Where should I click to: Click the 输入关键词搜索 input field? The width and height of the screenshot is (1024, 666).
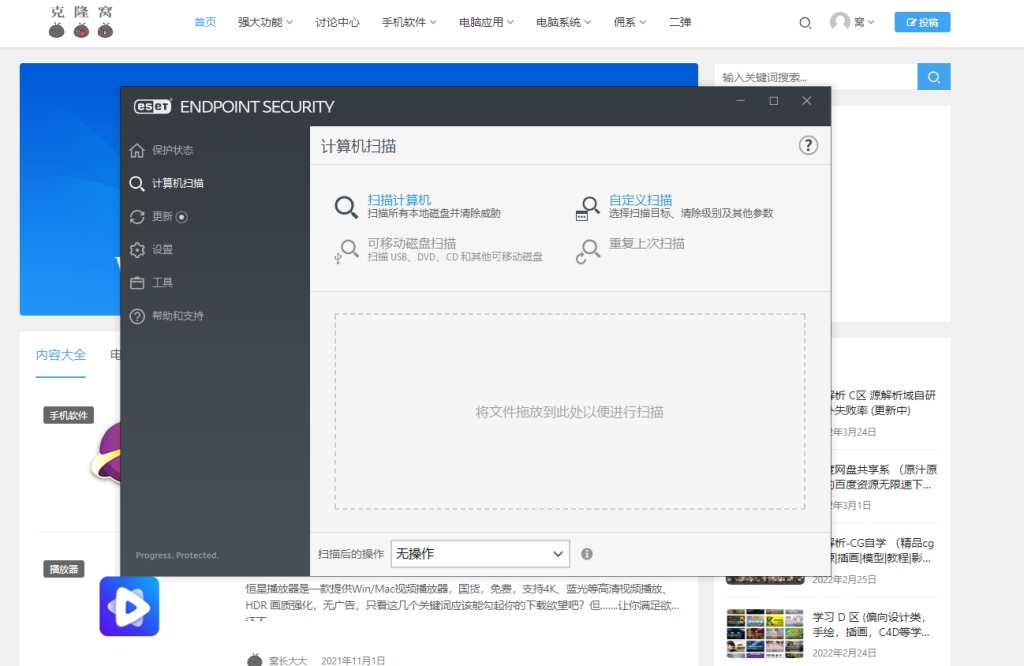[816, 77]
